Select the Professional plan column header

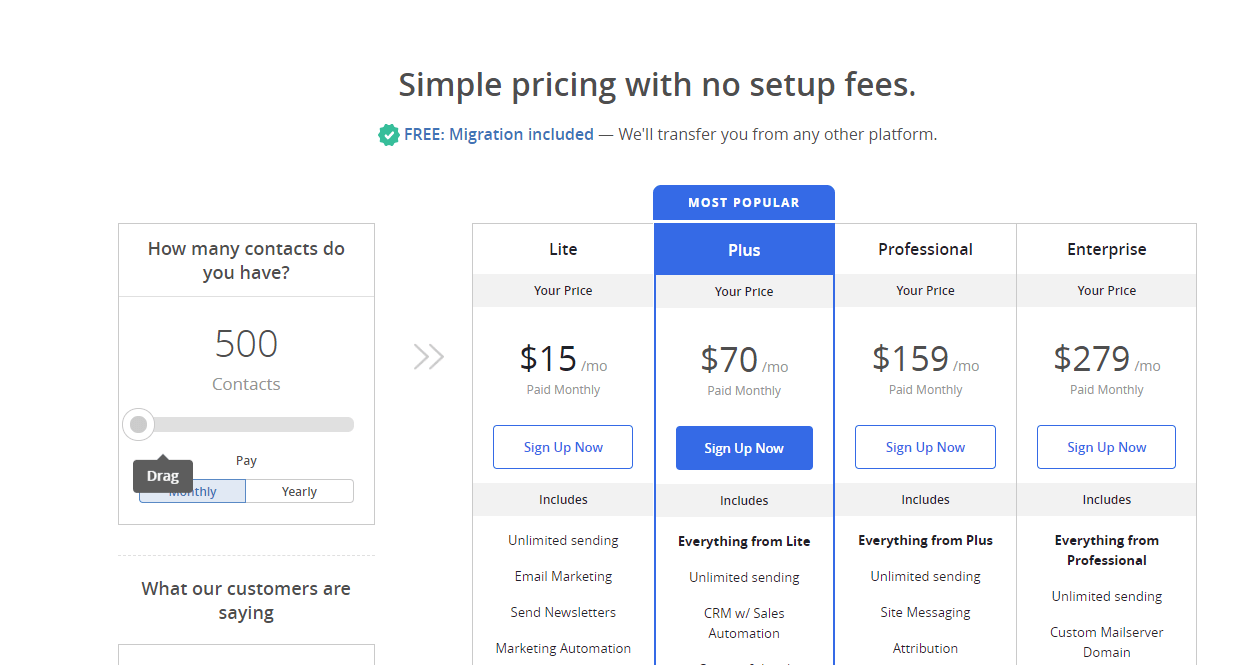[925, 249]
